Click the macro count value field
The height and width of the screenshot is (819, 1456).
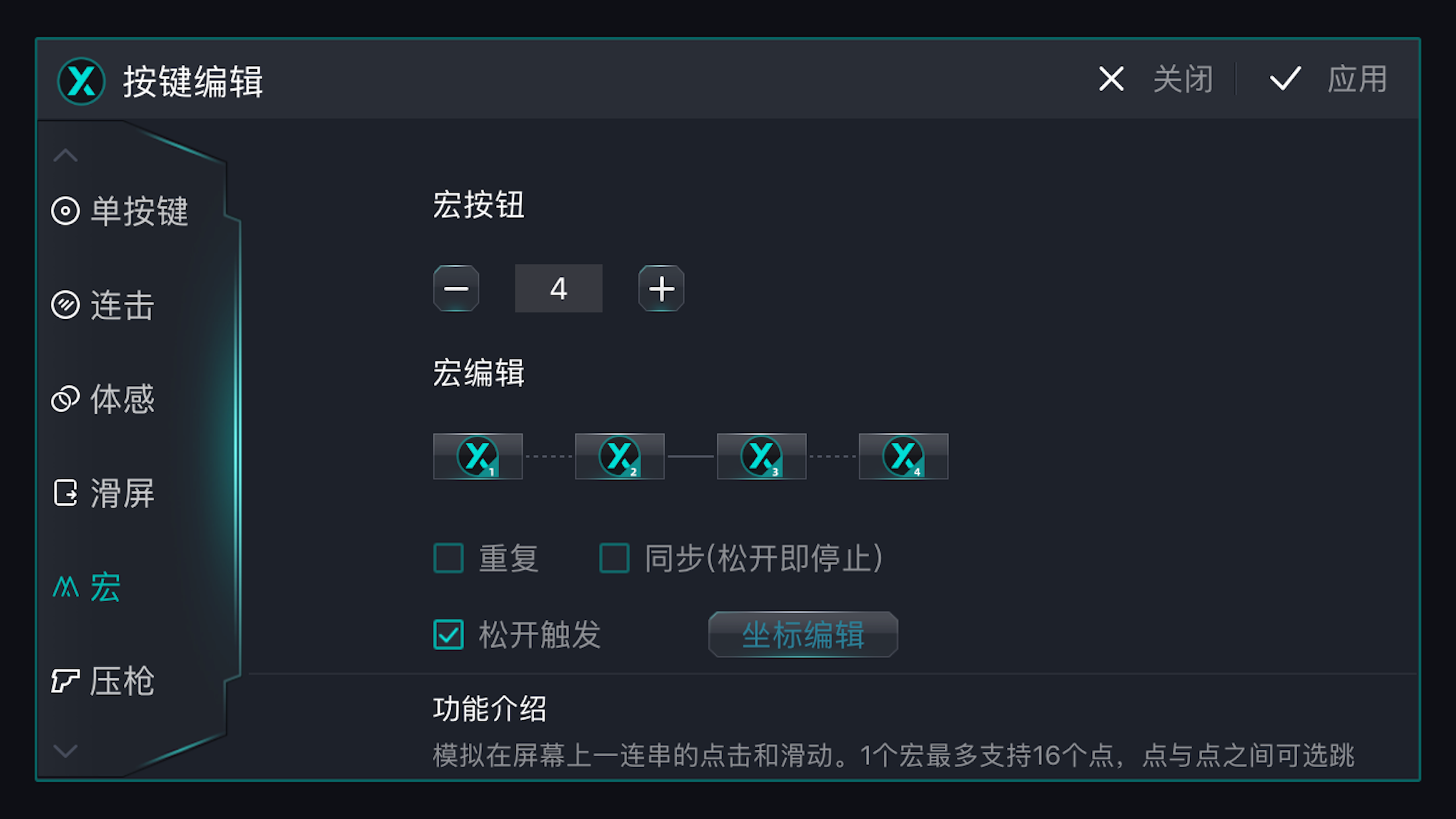click(x=559, y=288)
